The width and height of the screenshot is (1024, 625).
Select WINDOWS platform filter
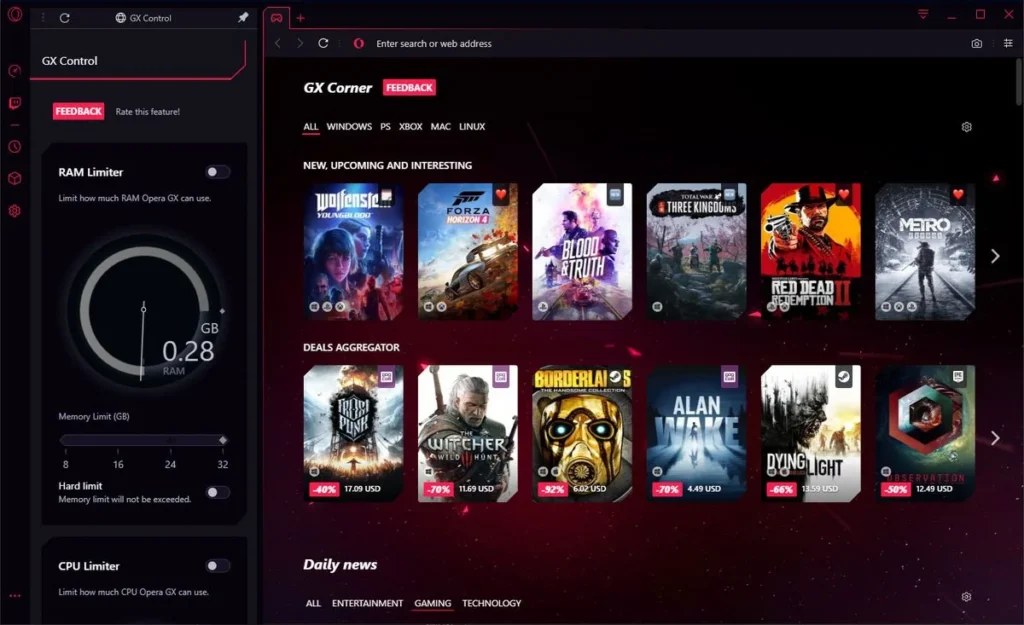pyautogui.click(x=349, y=127)
